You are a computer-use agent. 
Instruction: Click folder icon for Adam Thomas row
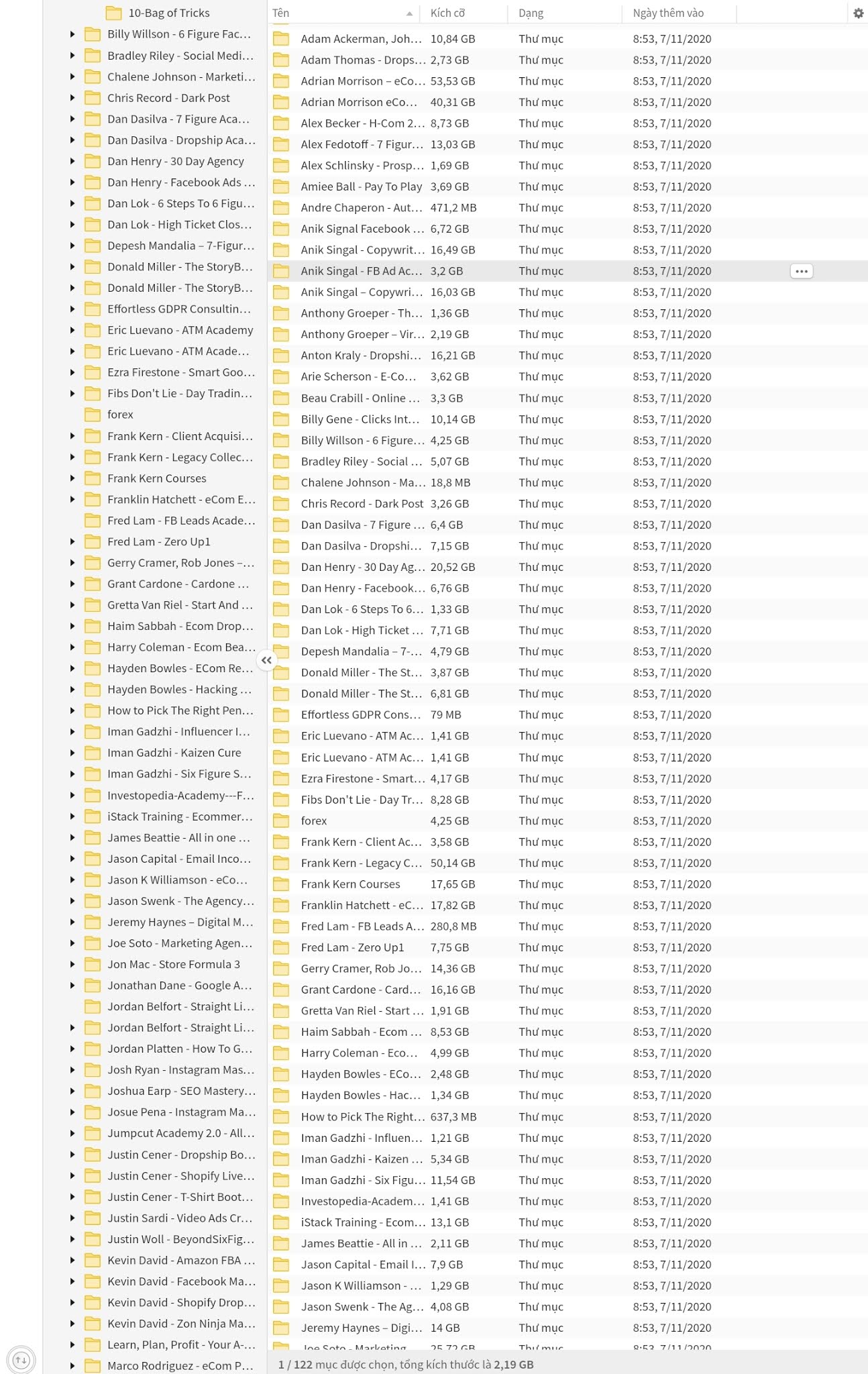point(281,60)
